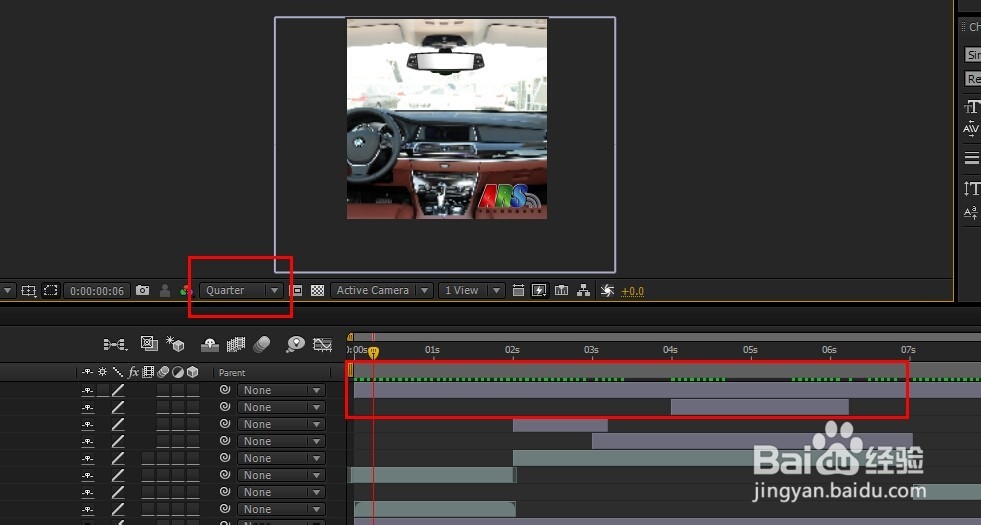
Task: Toggle the Live Update icon in timeline
Action: [149, 344]
